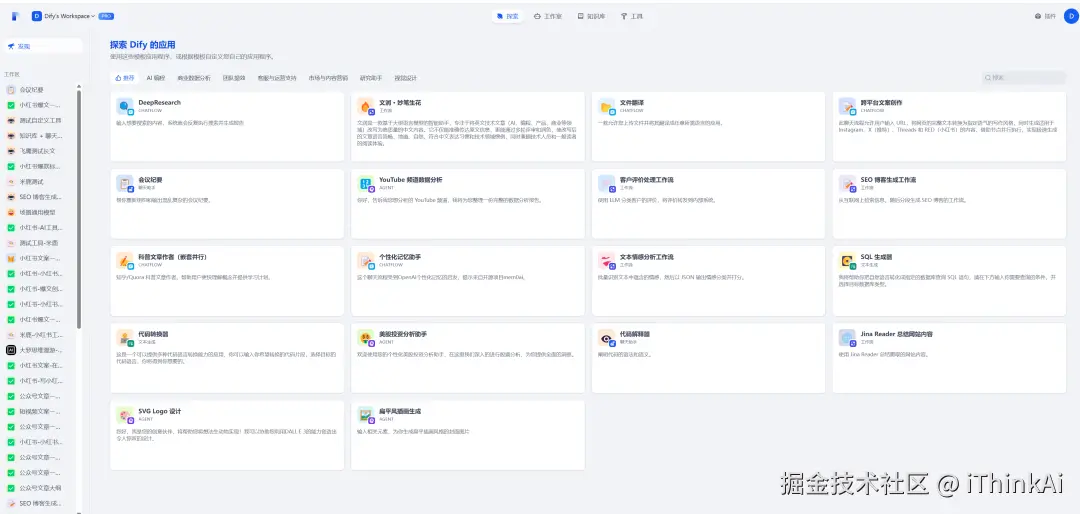Image resolution: width=1080 pixels, height=514 pixels.
Task: Open the 插件 plugins button
Action: (x=1045, y=16)
